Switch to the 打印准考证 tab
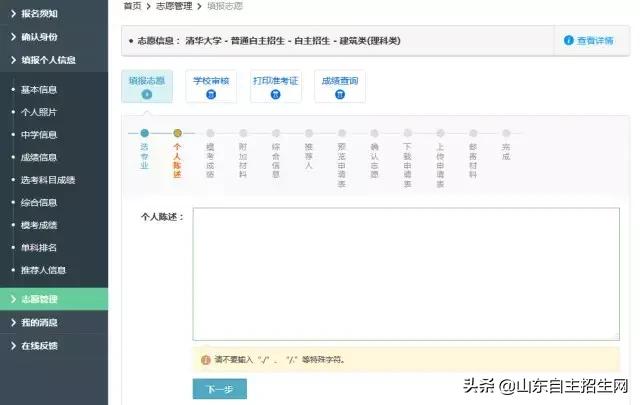640x405 pixels. point(276,86)
